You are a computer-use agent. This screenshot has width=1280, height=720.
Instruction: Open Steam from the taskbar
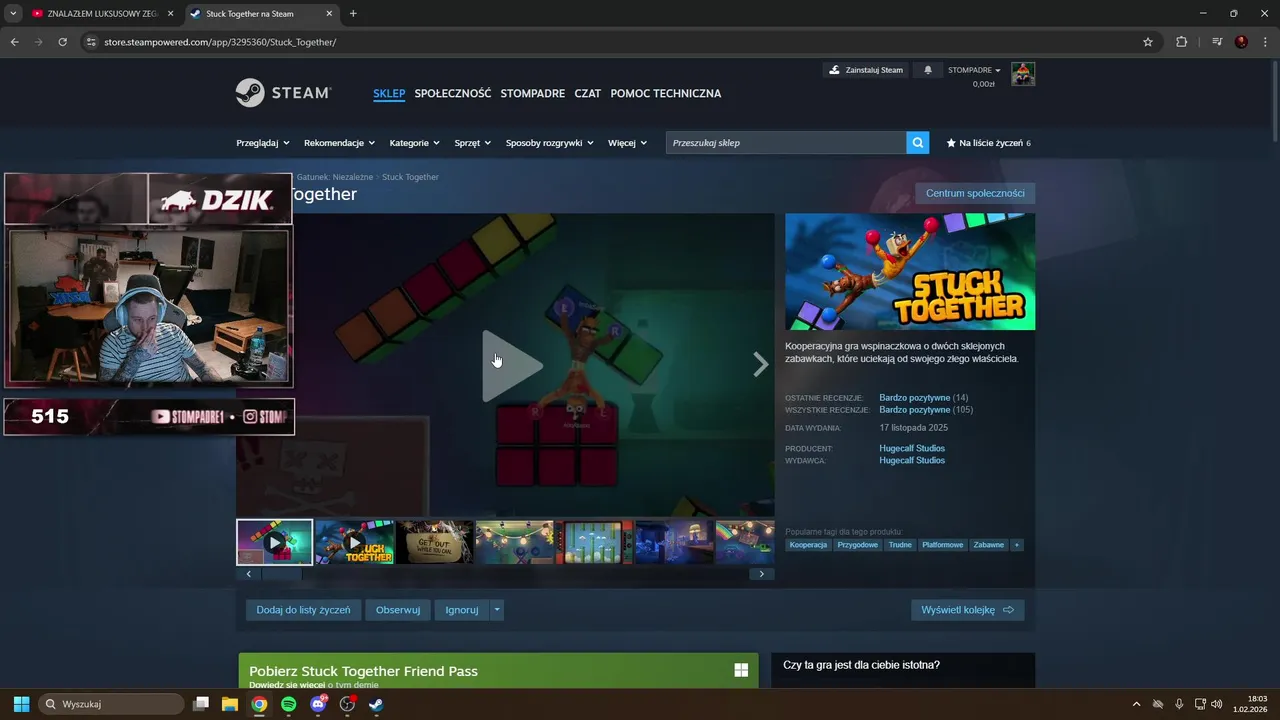(x=376, y=704)
